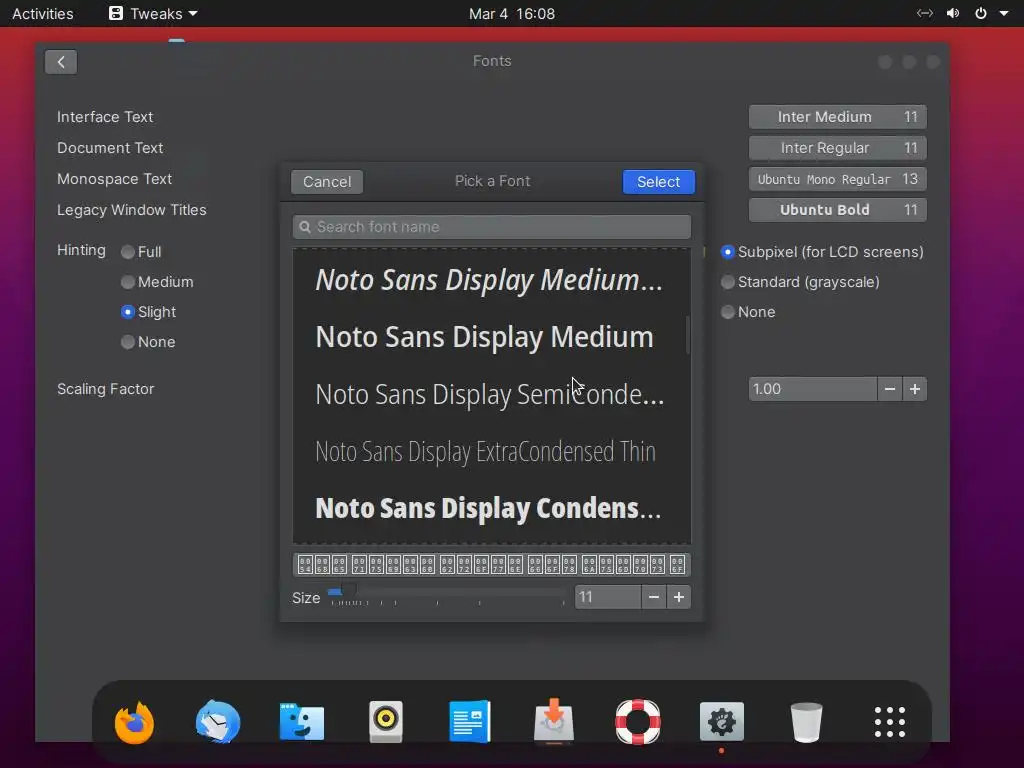Pick Noto Sans Display Condens… bold font

tap(492, 508)
